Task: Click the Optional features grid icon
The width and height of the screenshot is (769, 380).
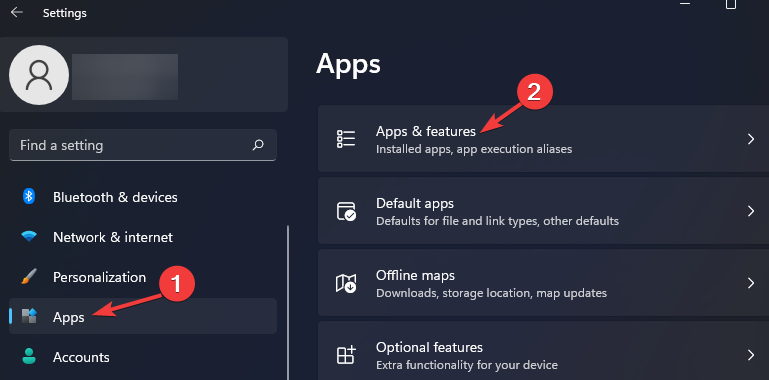Action: click(x=346, y=355)
